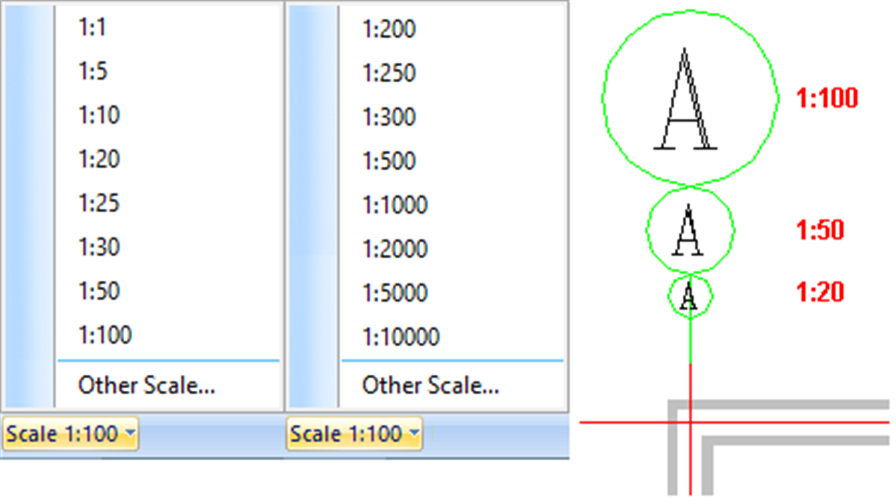896x504 pixels.
Task: Click the red 1:20 label beside bubble
Action: pos(821,292)
